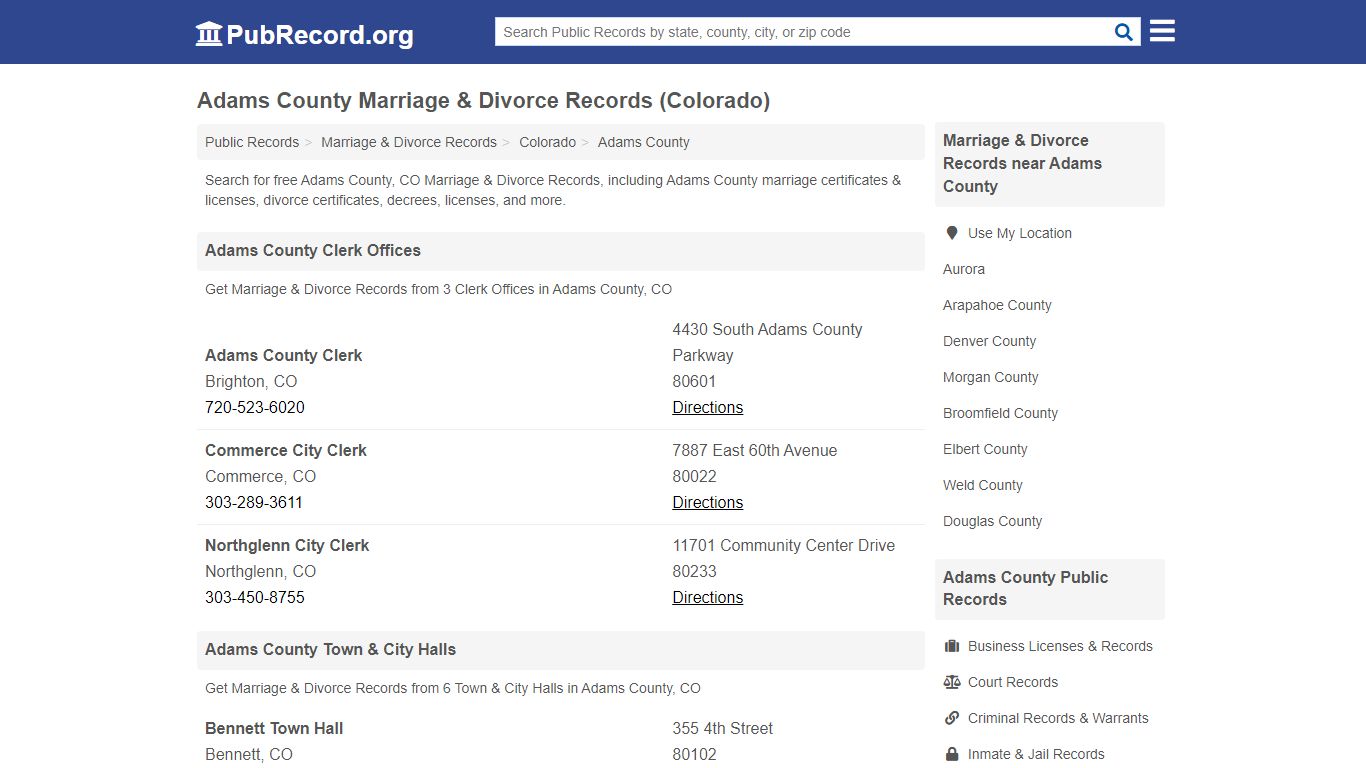
Task: Click the PubRecord.org building logo icon
Action: (209, 34)
